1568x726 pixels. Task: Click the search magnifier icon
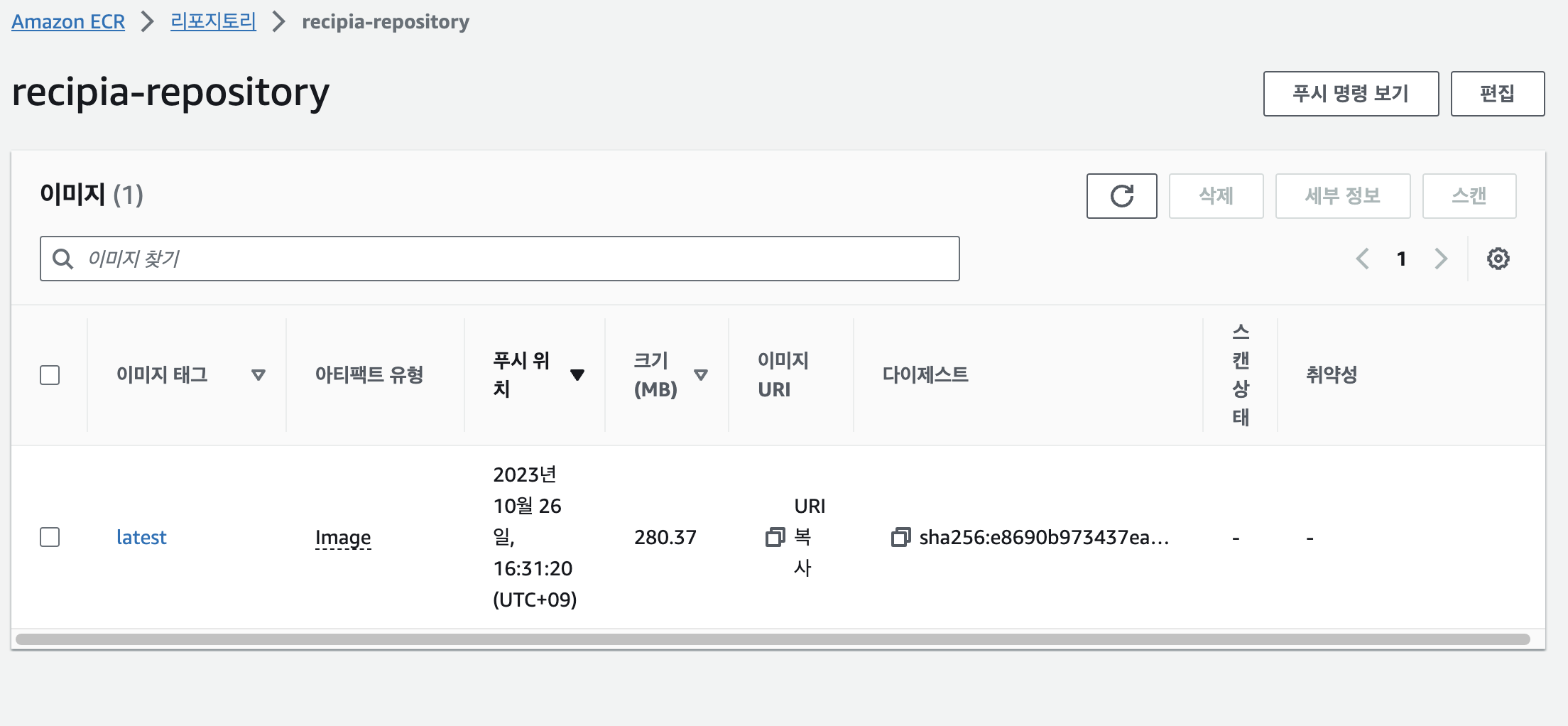62,259
